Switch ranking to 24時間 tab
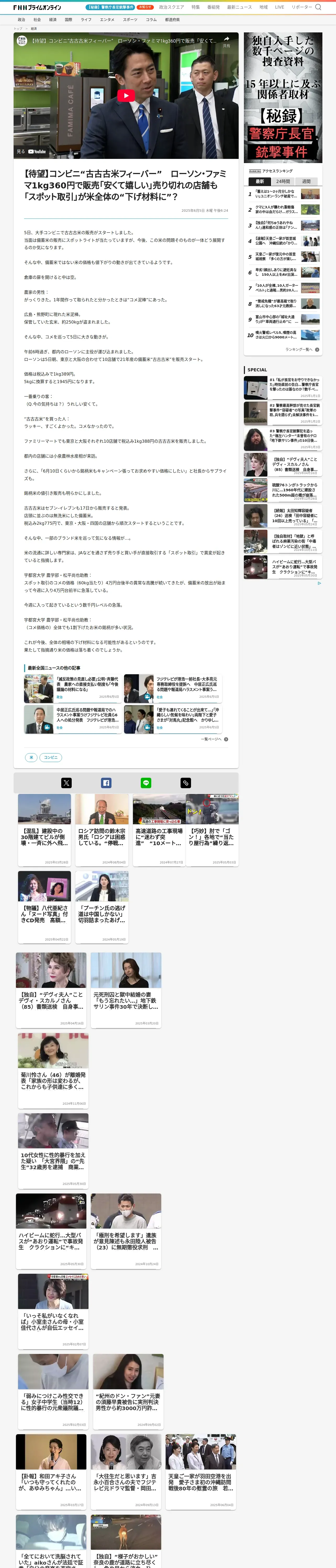The image size is (336, 1568). click(x=283, y=181)
